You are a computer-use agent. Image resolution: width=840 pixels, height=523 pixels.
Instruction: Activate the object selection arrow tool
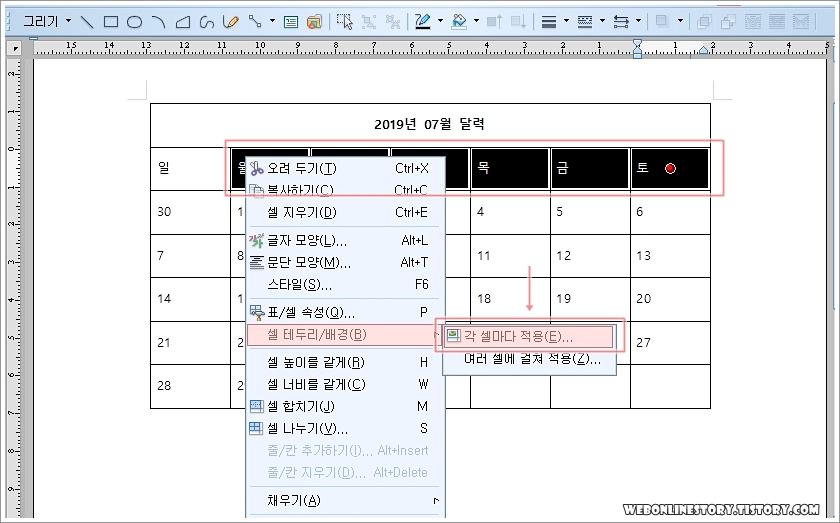(344, 22)
